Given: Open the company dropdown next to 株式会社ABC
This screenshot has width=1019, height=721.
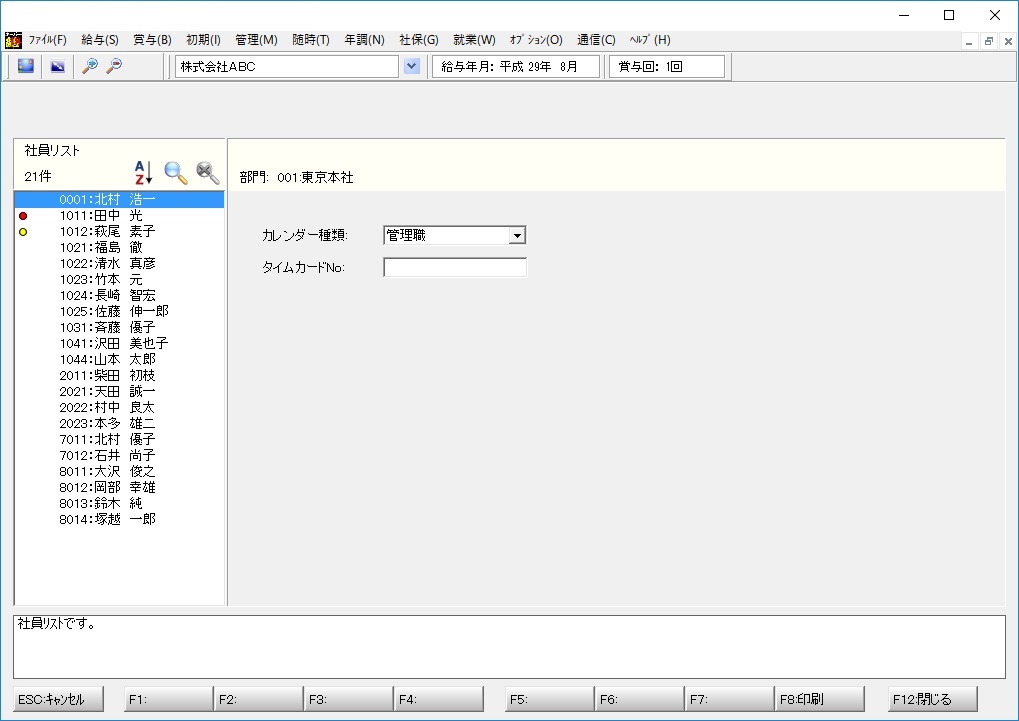Looking at the screenshot, I should tap(411, 66).
